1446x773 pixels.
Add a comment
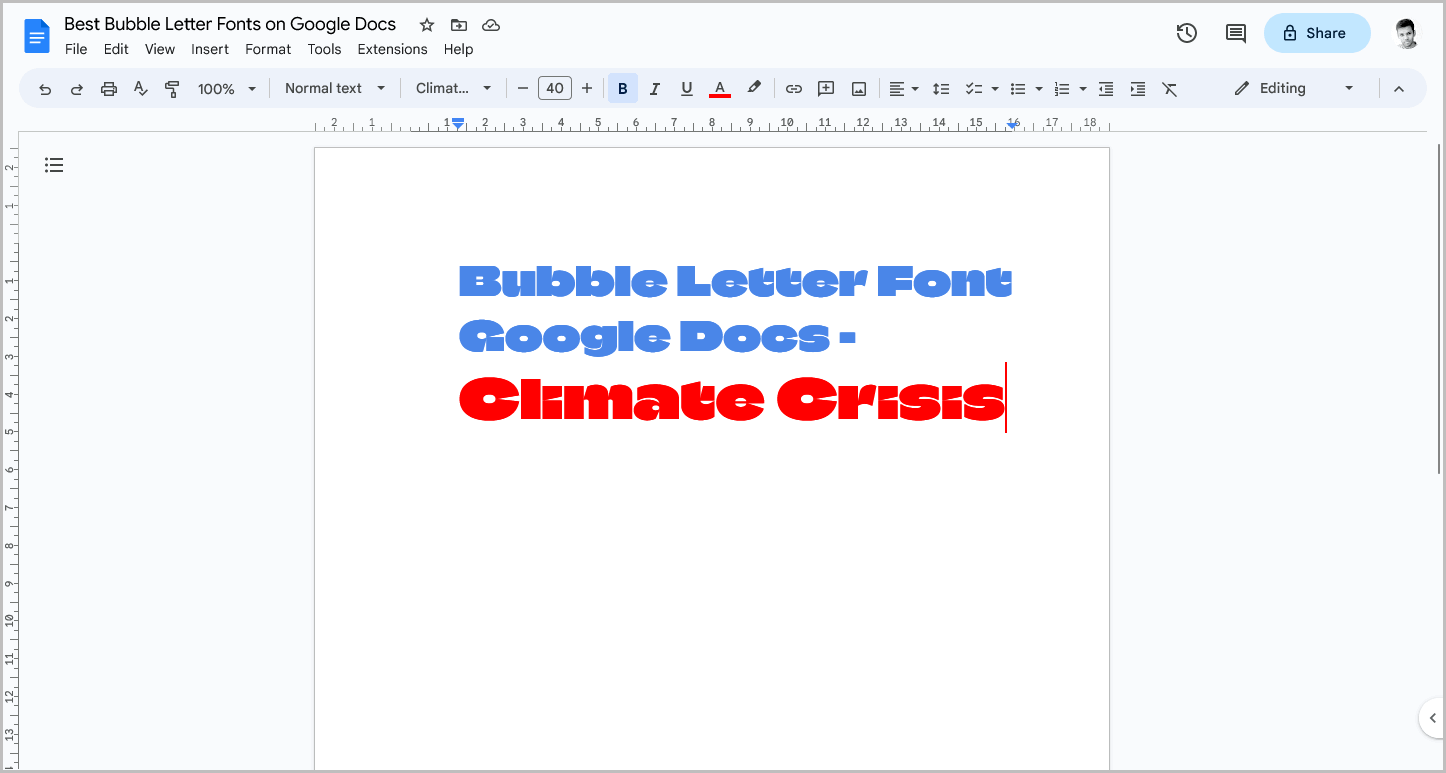click(x=826, y=88)
